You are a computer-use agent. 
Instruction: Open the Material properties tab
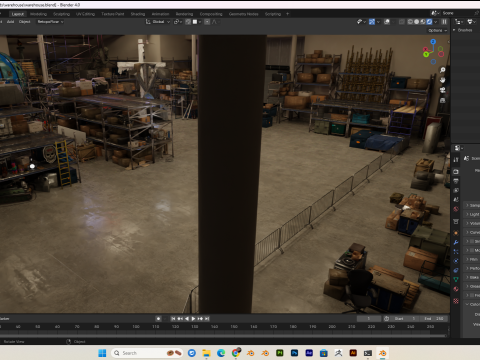pos(456,289)
